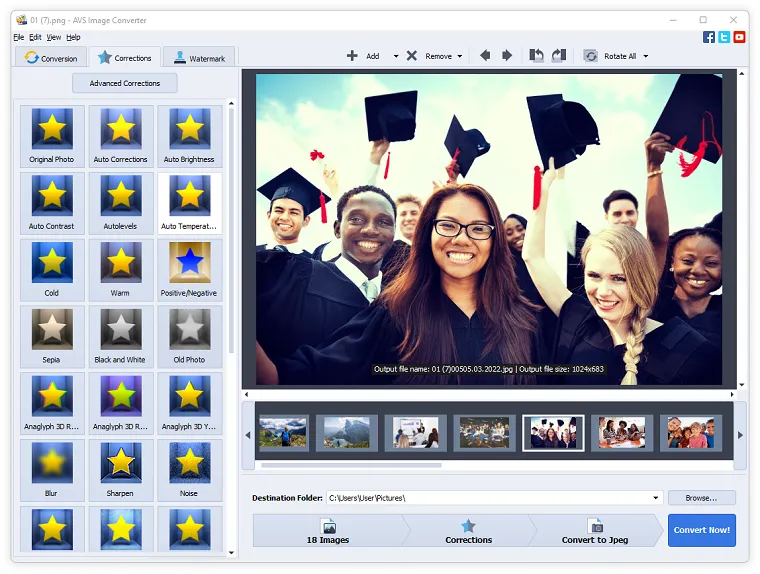The height and width of the screenshot is (574, 760).
Task: Go to the 18 Images step
Action: (328, 531)
